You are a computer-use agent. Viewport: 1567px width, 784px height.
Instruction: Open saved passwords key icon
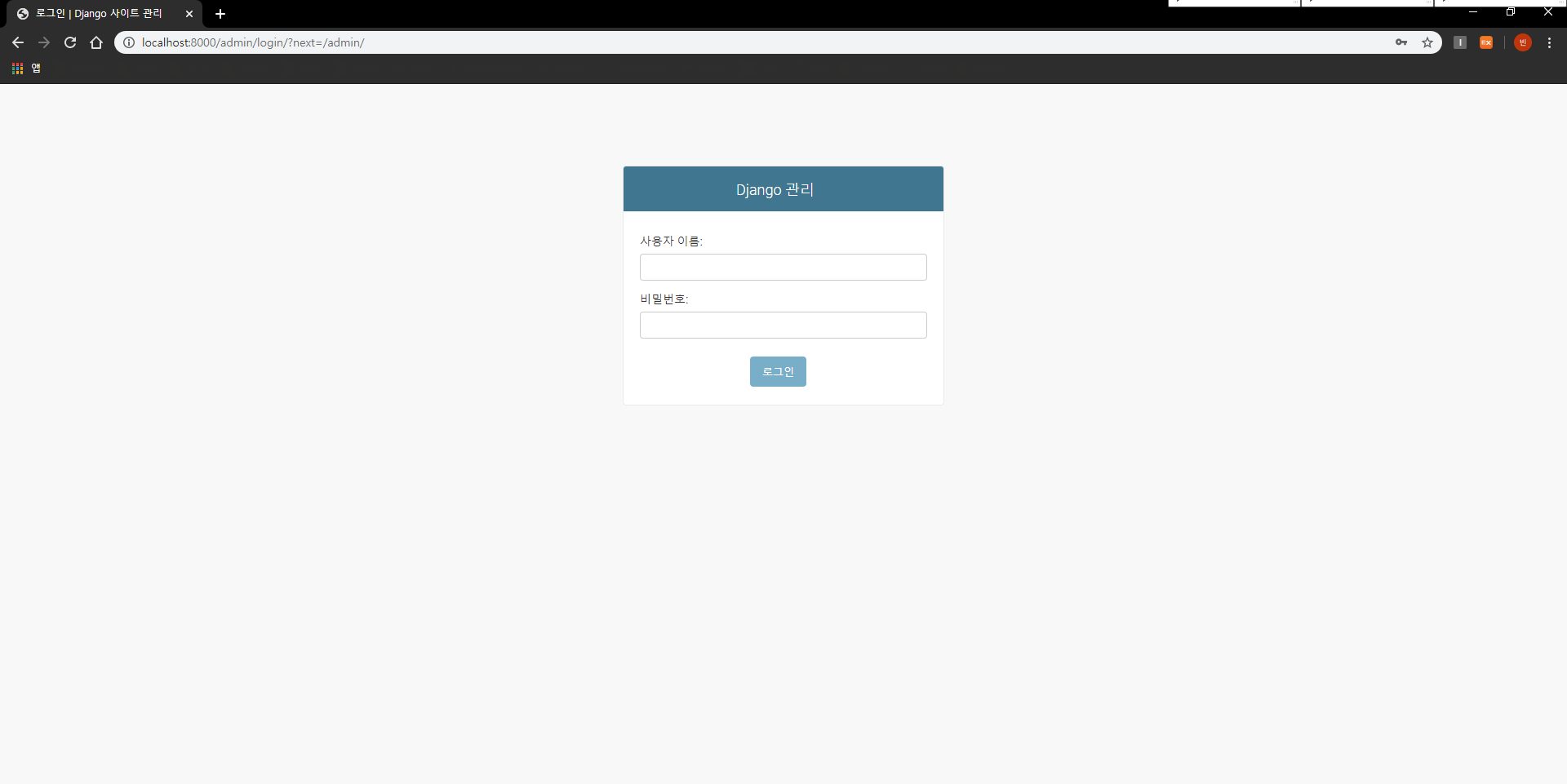[x=1401, y=42]
